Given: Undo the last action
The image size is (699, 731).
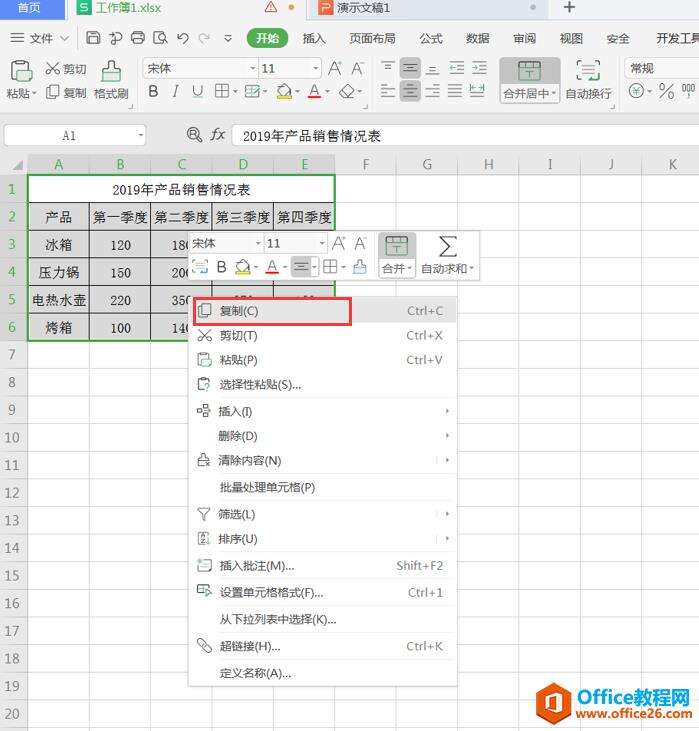Looking at the screenshot, I should point(183,38).
